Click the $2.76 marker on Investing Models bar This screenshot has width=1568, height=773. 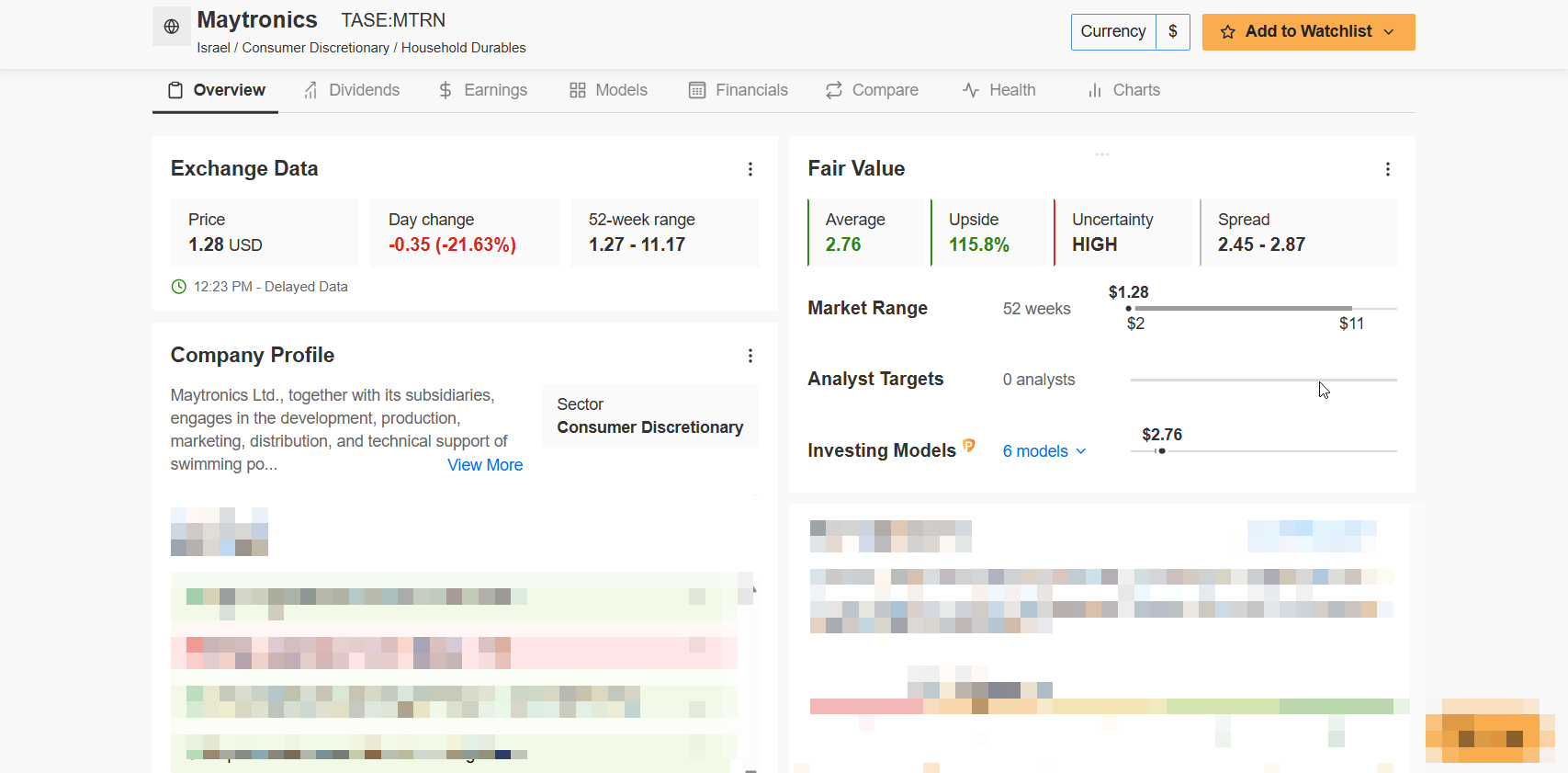(x=1162, y=451)
